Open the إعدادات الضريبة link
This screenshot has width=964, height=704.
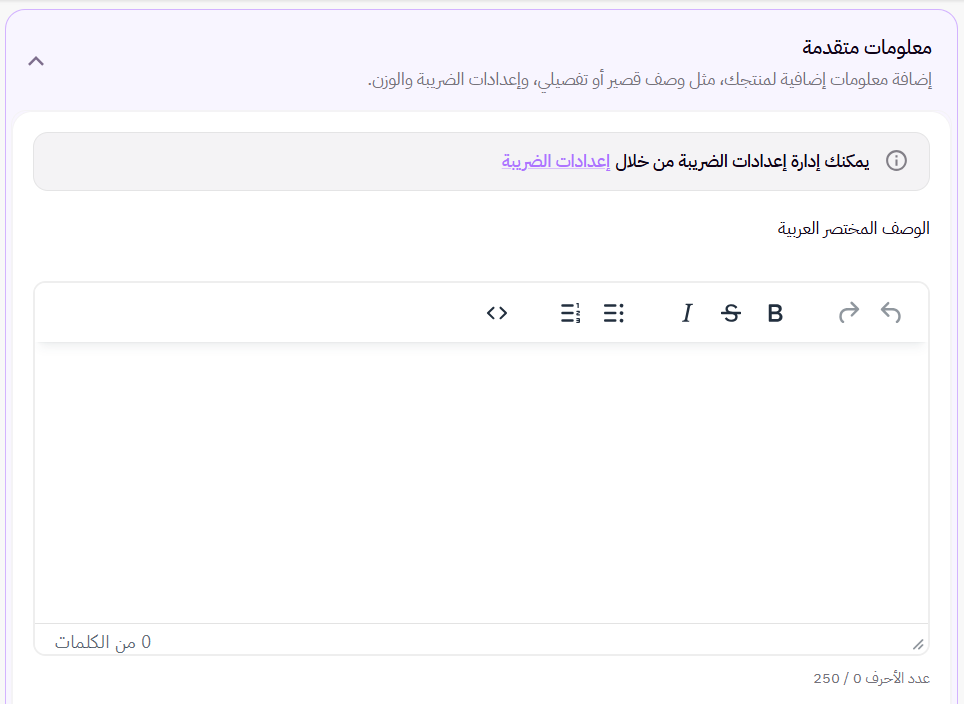click(x=556, y=161)
